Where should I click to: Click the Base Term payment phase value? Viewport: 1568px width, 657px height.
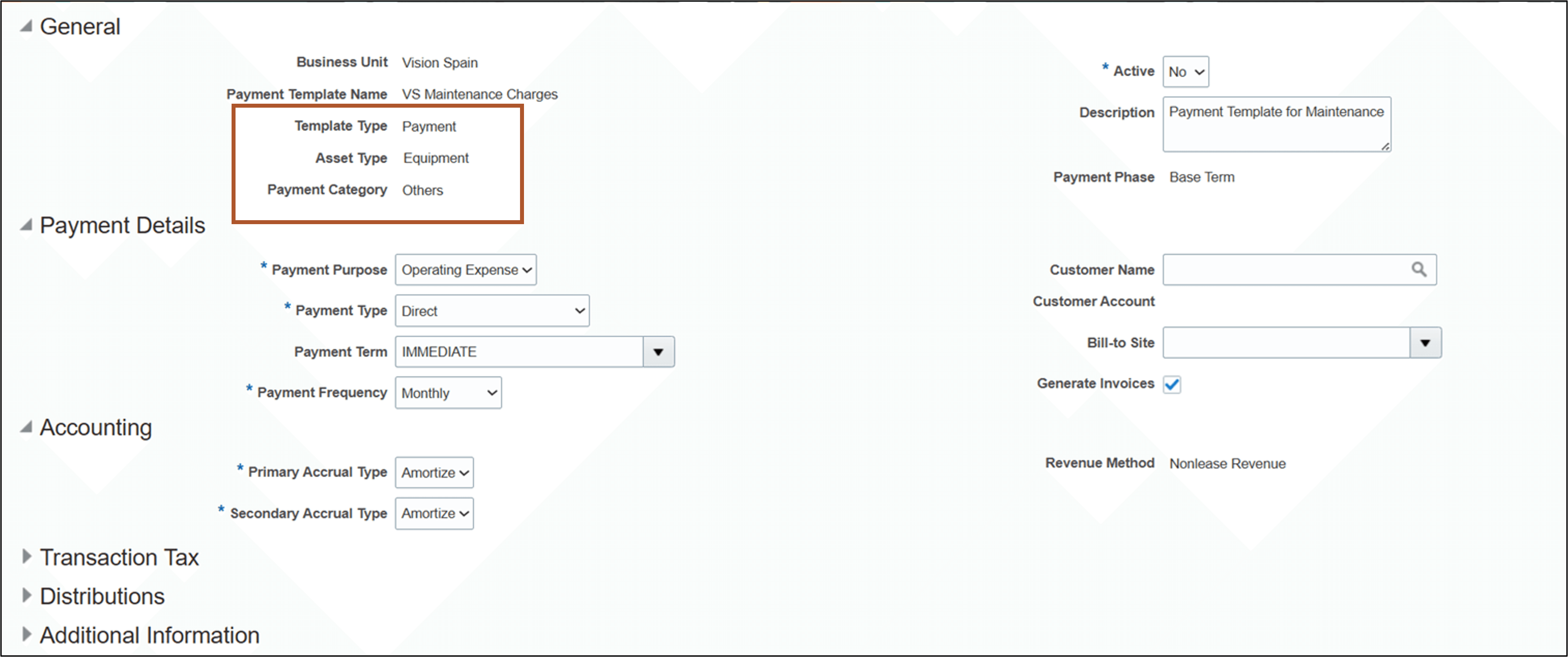(1202, 176)
